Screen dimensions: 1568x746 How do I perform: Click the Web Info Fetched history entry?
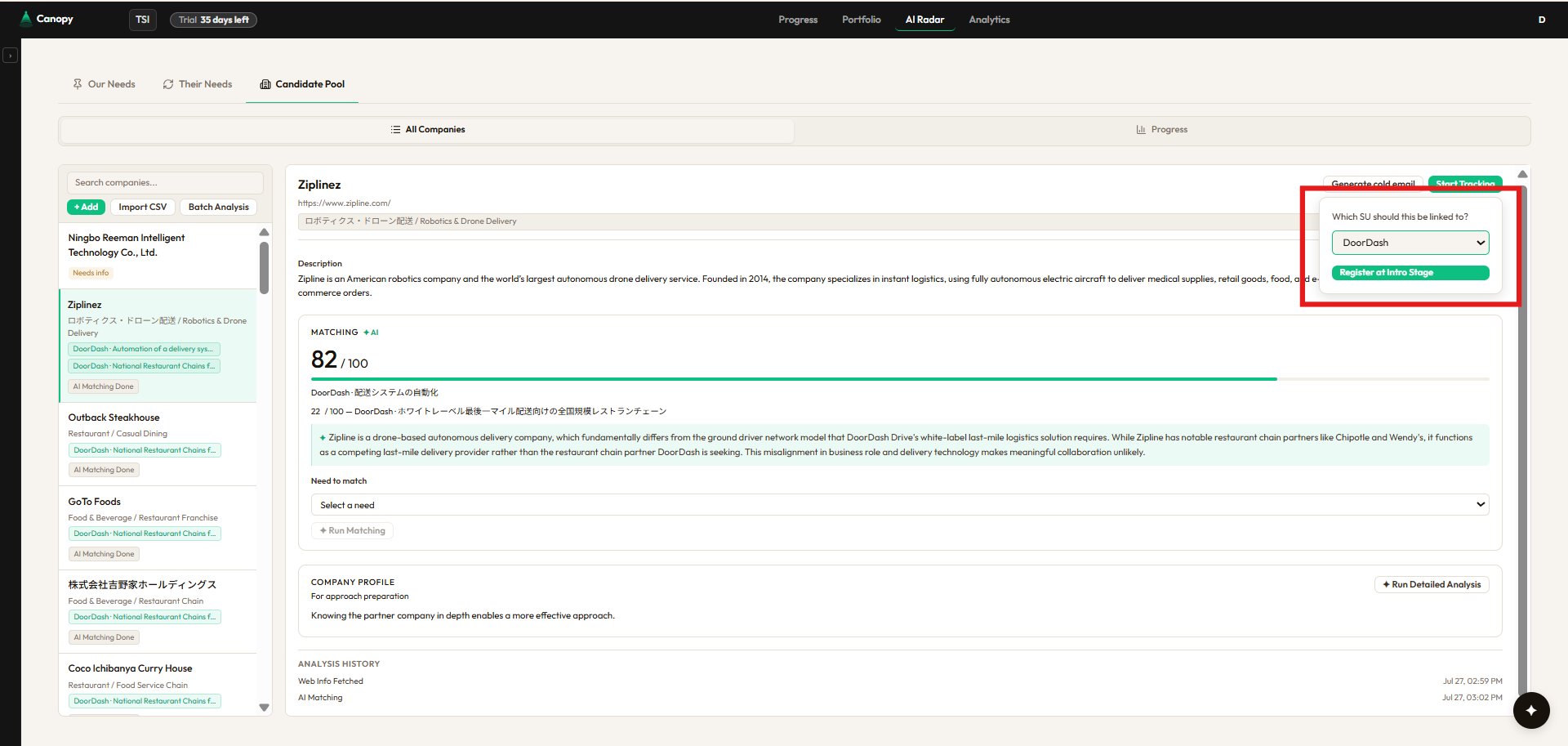pos(331,681)
